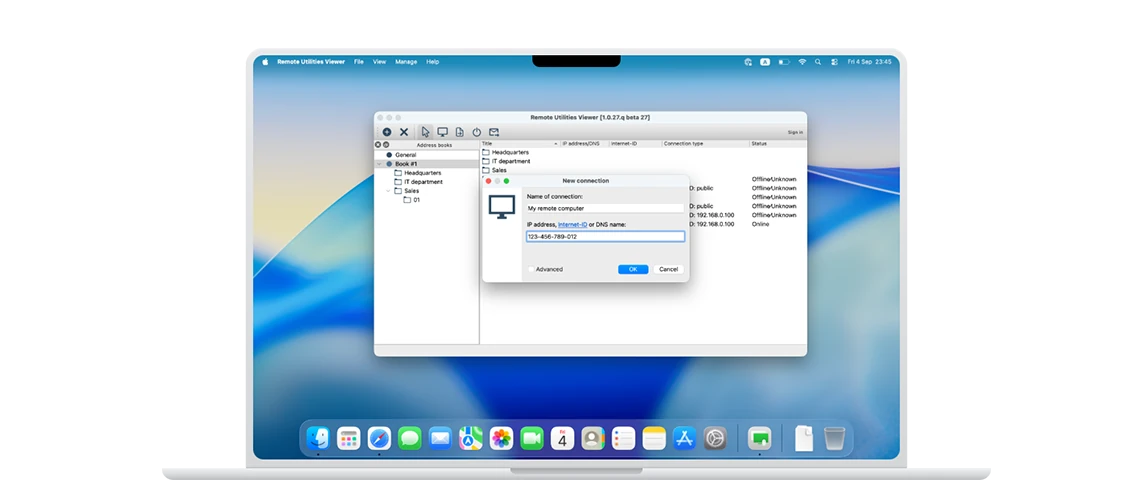This screenshot has width=1128, height=480.
Task: Click the battery icon in menu bar
Action: pos(783,62)
